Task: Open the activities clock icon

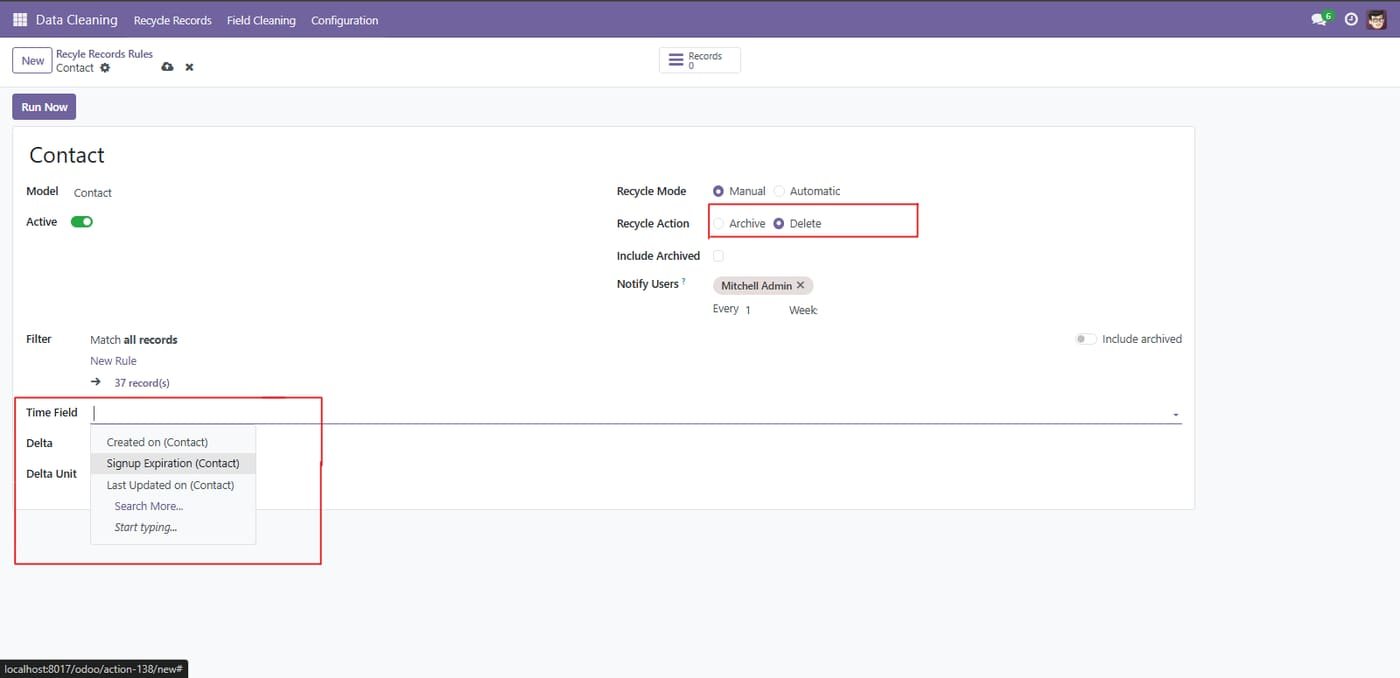Action: click(1351, 19)
